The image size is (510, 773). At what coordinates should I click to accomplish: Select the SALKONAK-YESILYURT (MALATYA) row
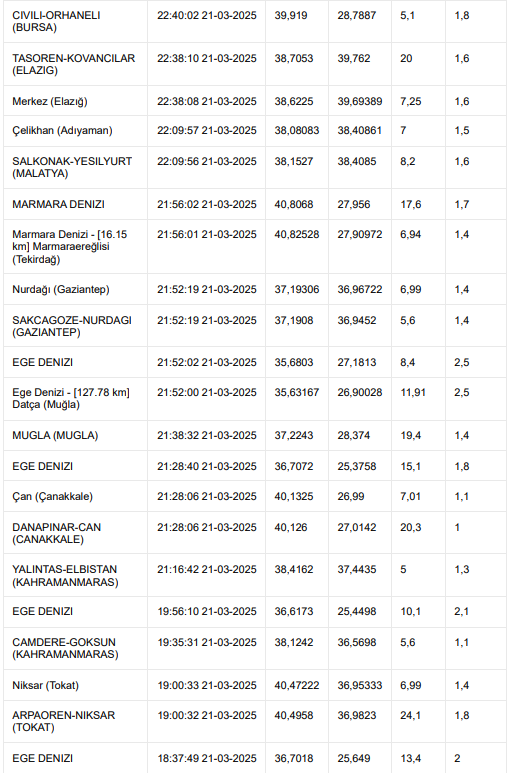pos(255,167)
